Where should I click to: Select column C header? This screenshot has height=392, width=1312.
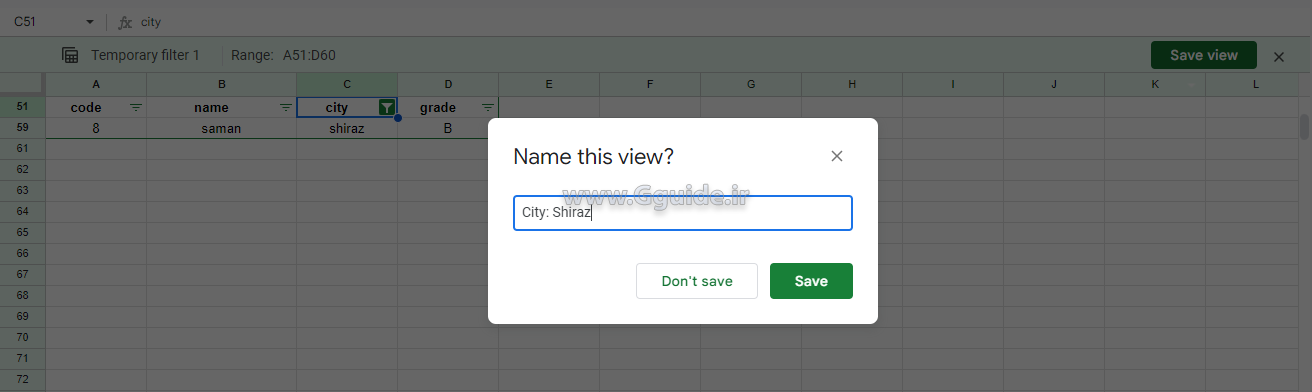tap(347, 85)
